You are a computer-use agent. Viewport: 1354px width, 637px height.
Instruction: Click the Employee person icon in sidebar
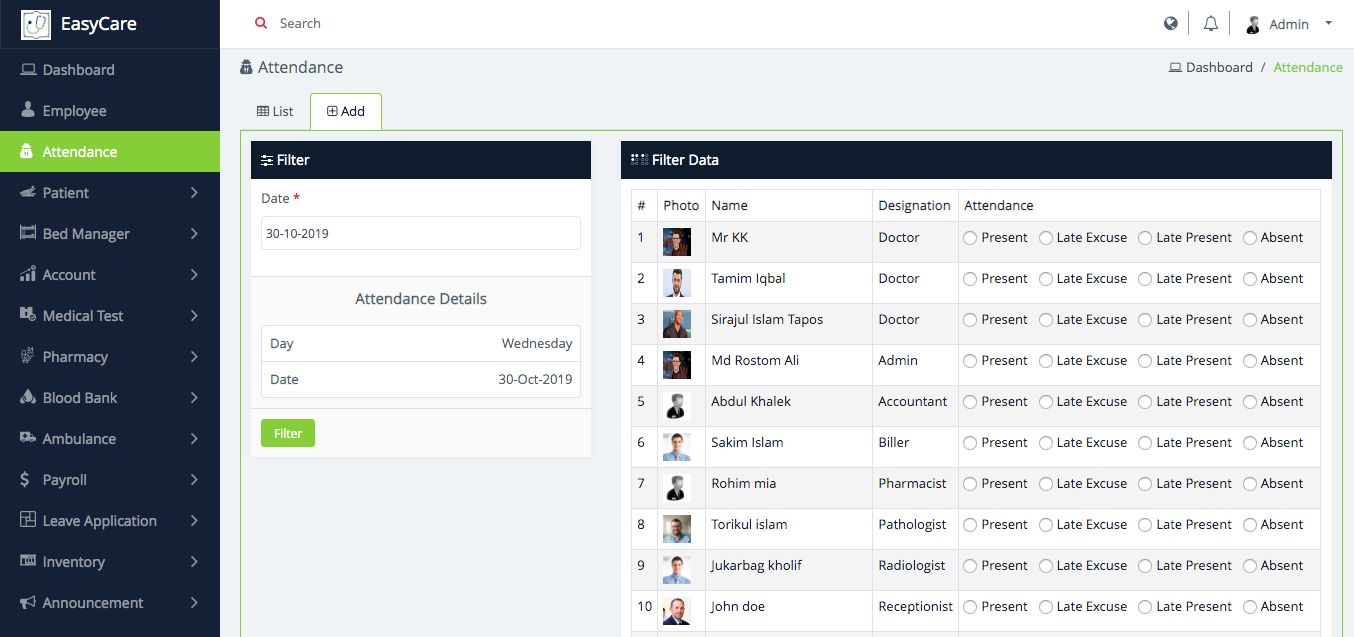point(28,110)
